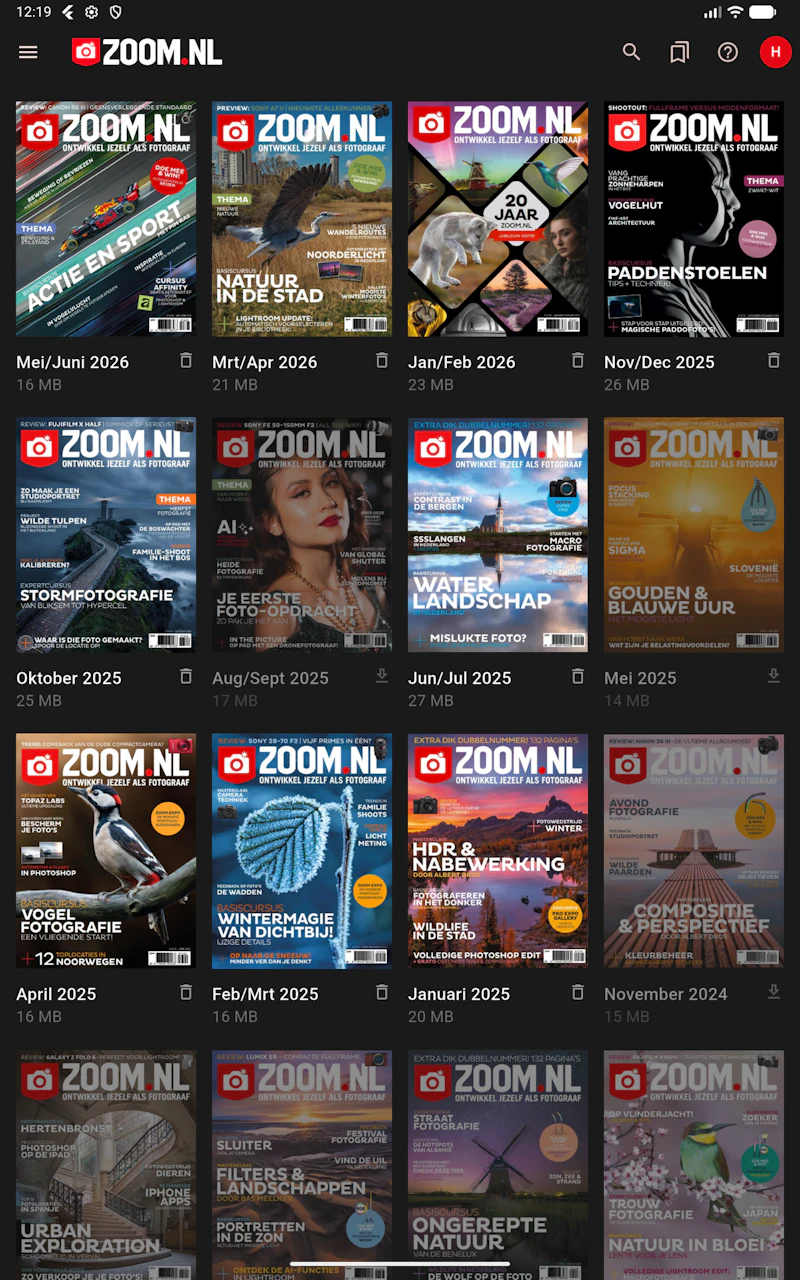This screenshot has height=1280, width=800.
Task: Select the Mei 2025 title
Action: 641,678
